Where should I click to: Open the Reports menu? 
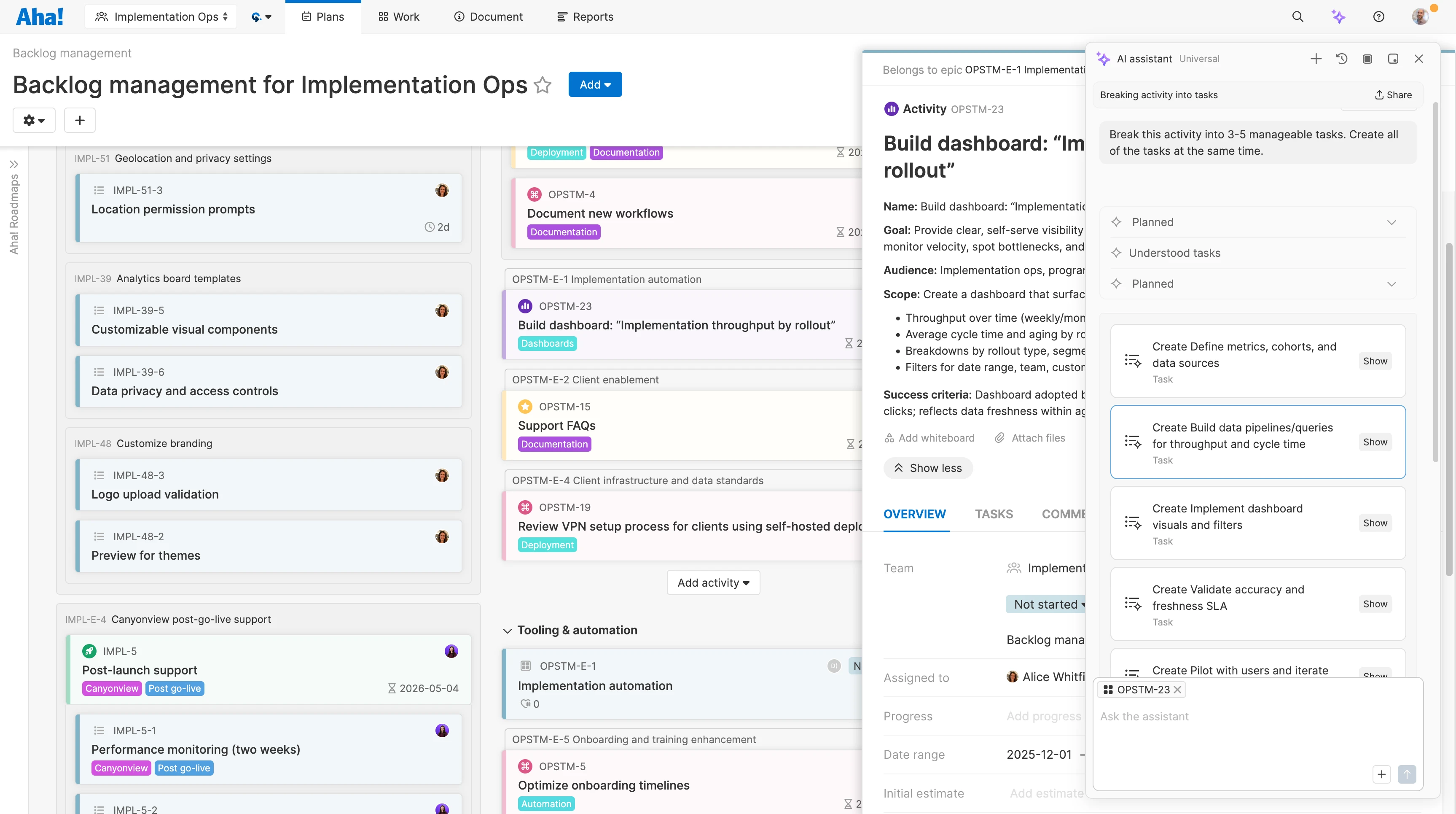[585, 17]
